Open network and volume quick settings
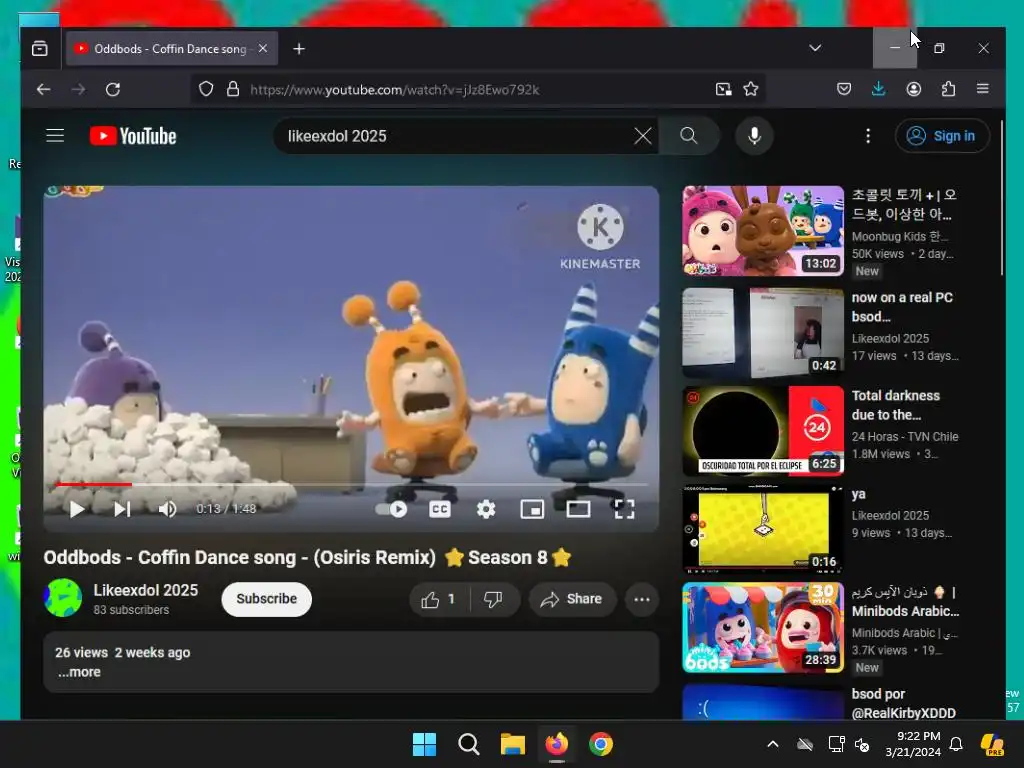The image size is (1024, 768). 849,744
